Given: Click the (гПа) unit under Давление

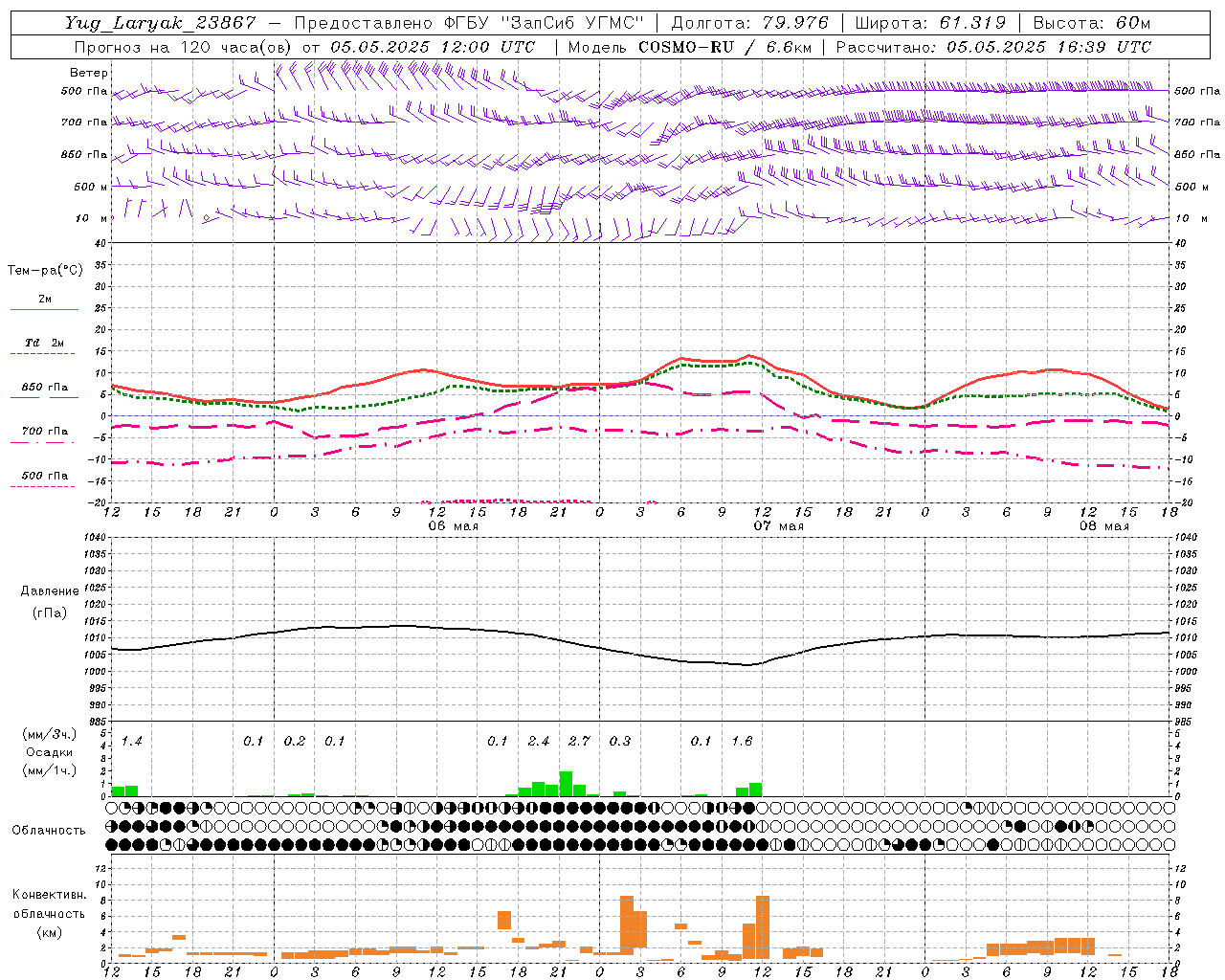Looking at the screenshot, I should [x=50, y=613].
